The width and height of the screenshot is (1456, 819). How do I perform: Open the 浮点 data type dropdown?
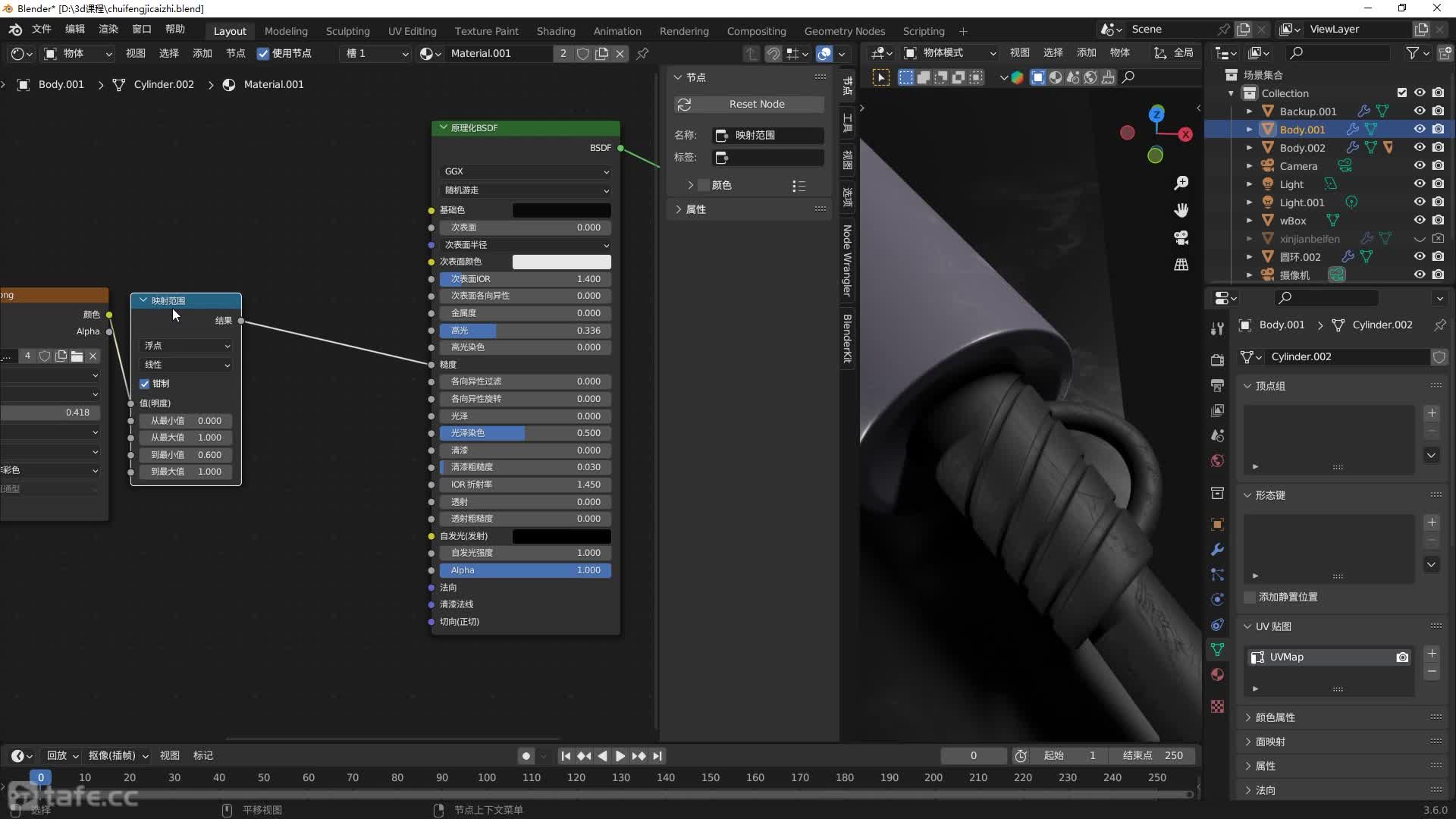pyautogui.click(x=186, y=346)
